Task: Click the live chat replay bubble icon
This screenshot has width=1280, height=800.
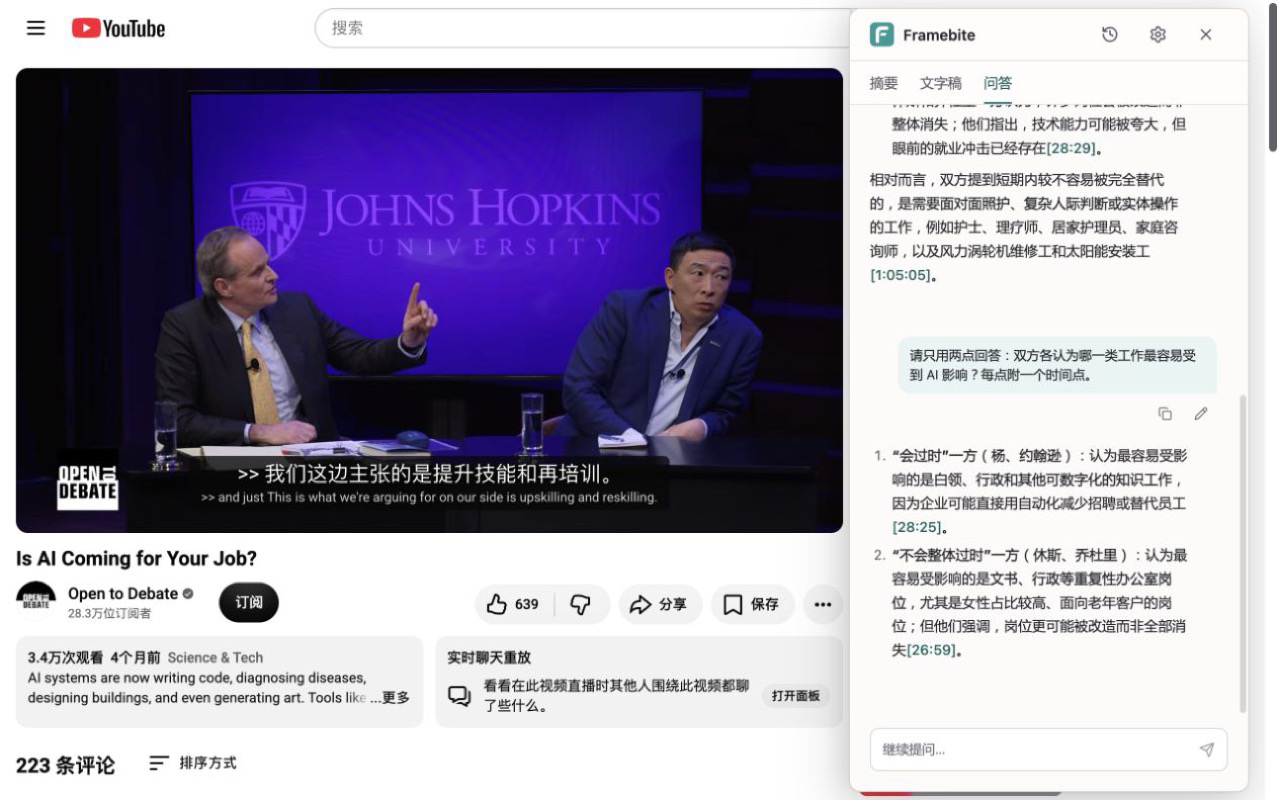Action: click(x=459, y=695)
